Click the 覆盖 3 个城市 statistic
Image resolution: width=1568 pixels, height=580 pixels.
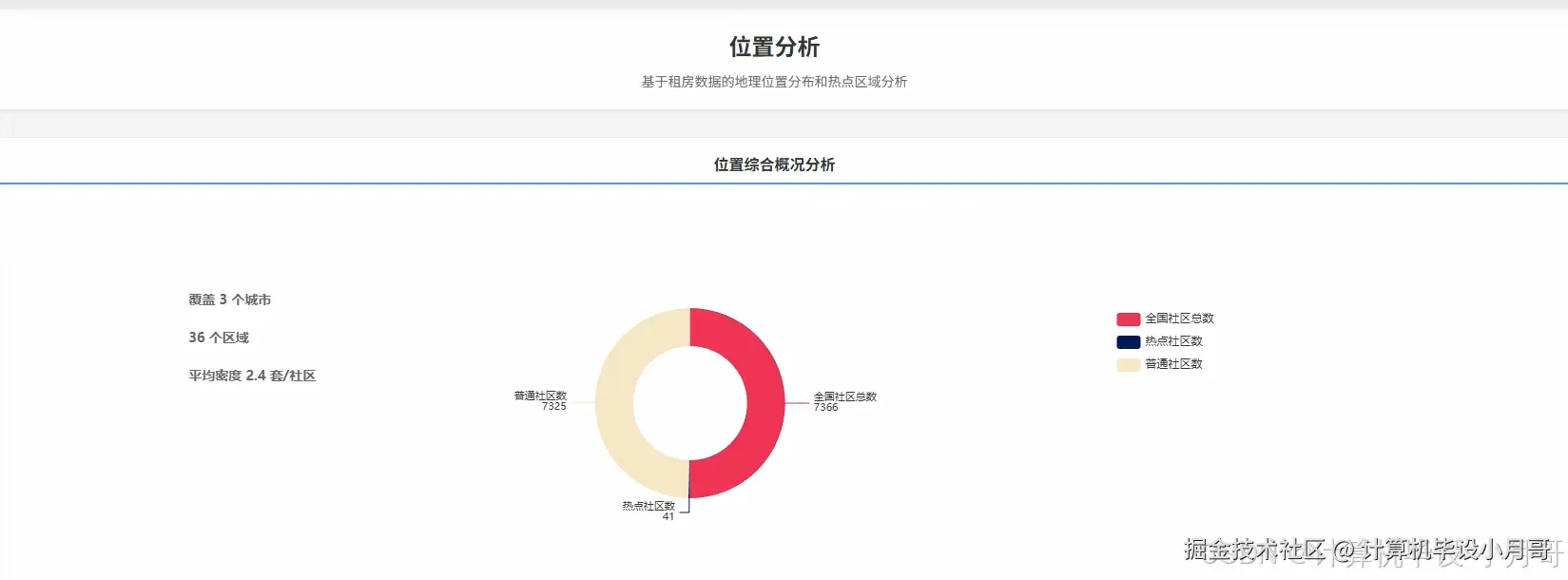230,300
